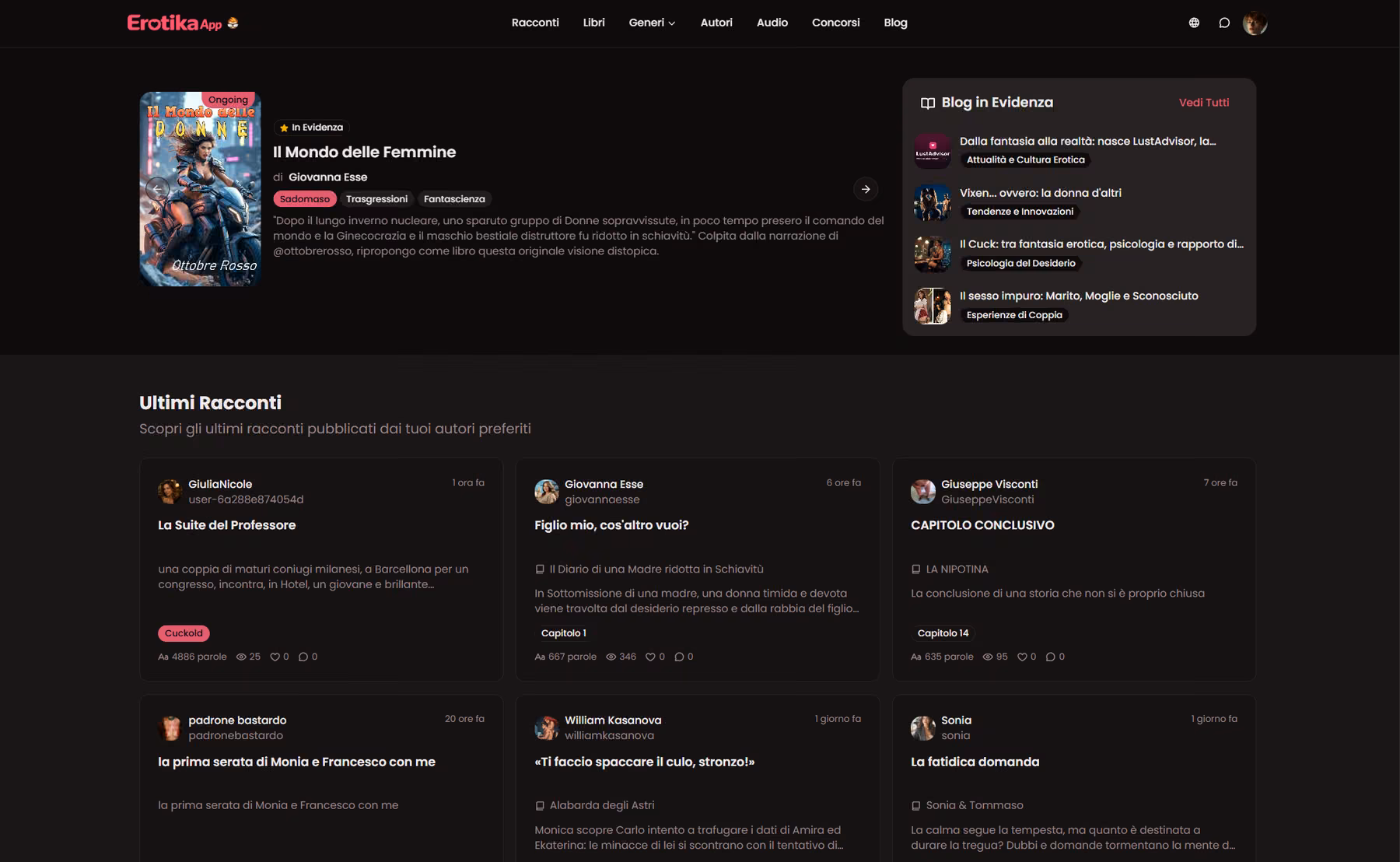Click Tendenze e Innovazioni category tag
Viewport: 1400px width, 862px height.
[x=1020, y=212]
